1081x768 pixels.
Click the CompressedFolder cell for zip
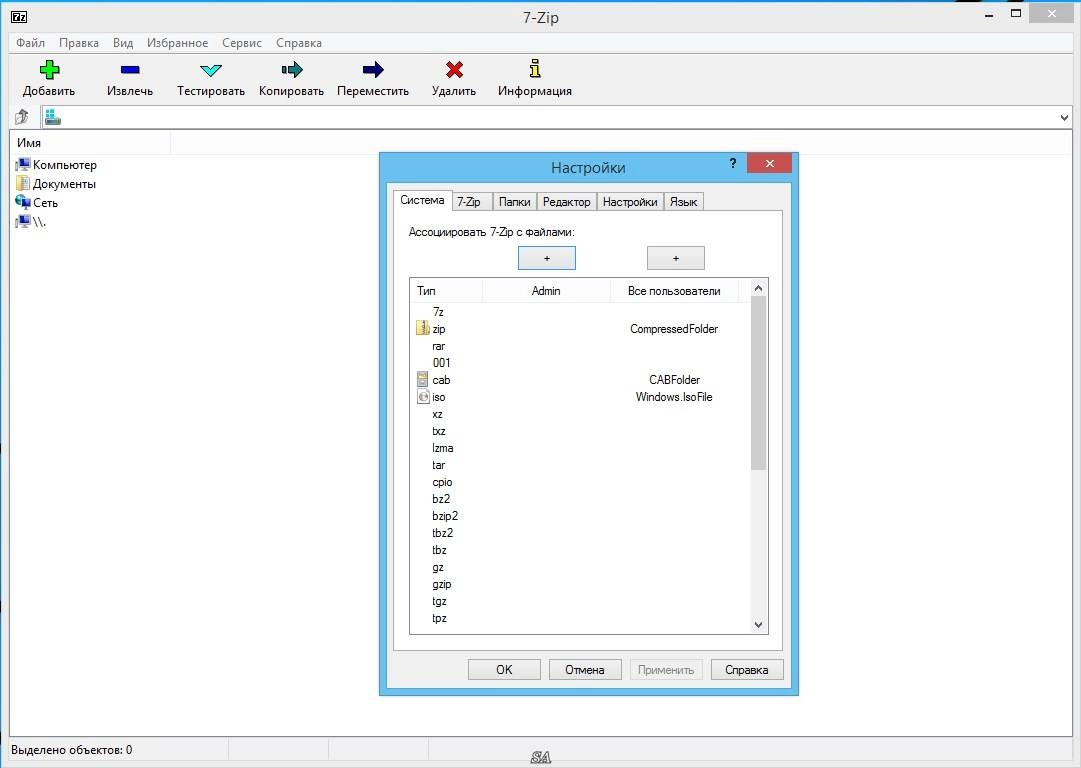click(674, 329)
